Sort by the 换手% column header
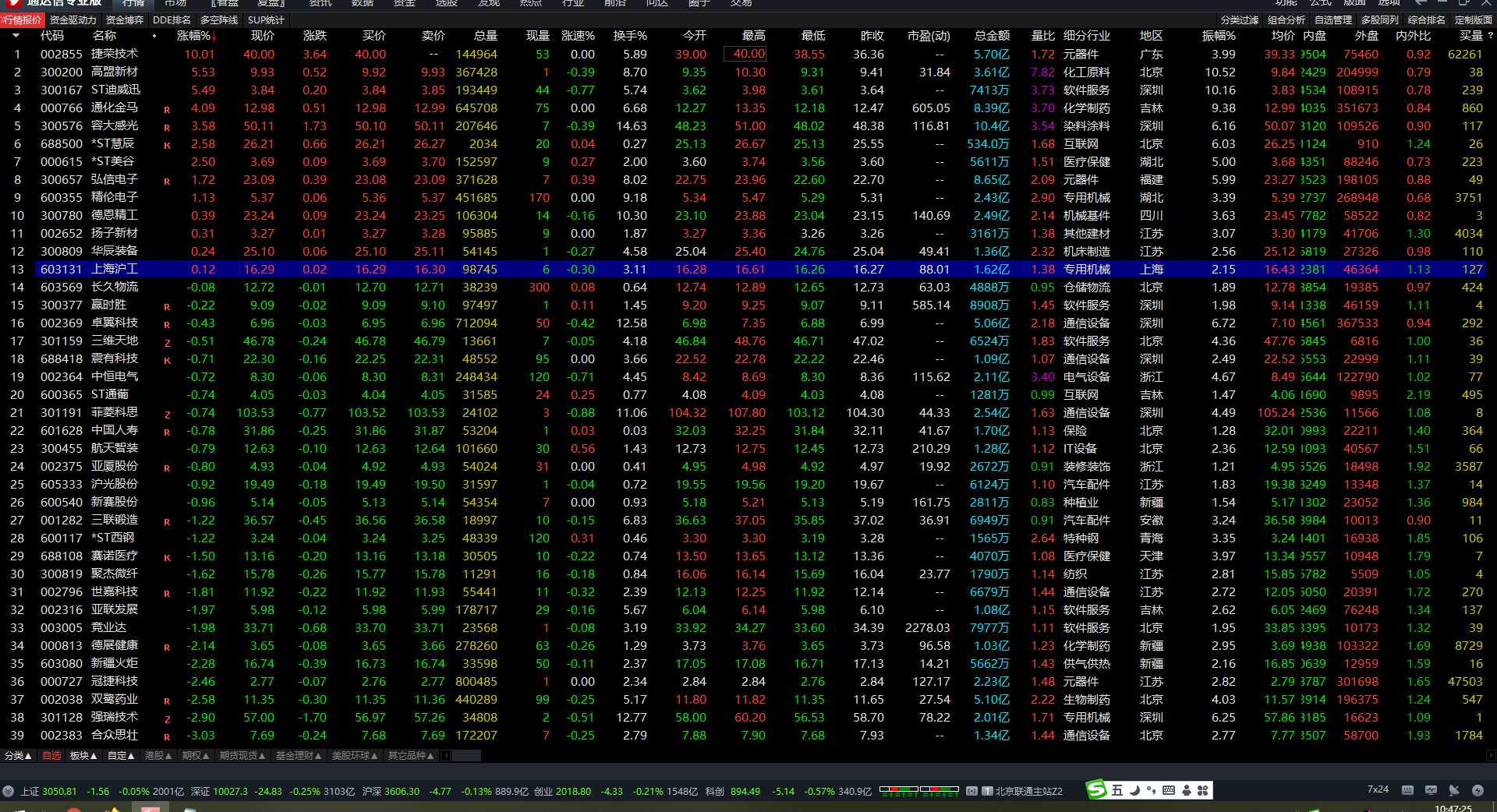Image resolution: width=1497 pixels, height=812 pixels. click(x=630, y=35)
